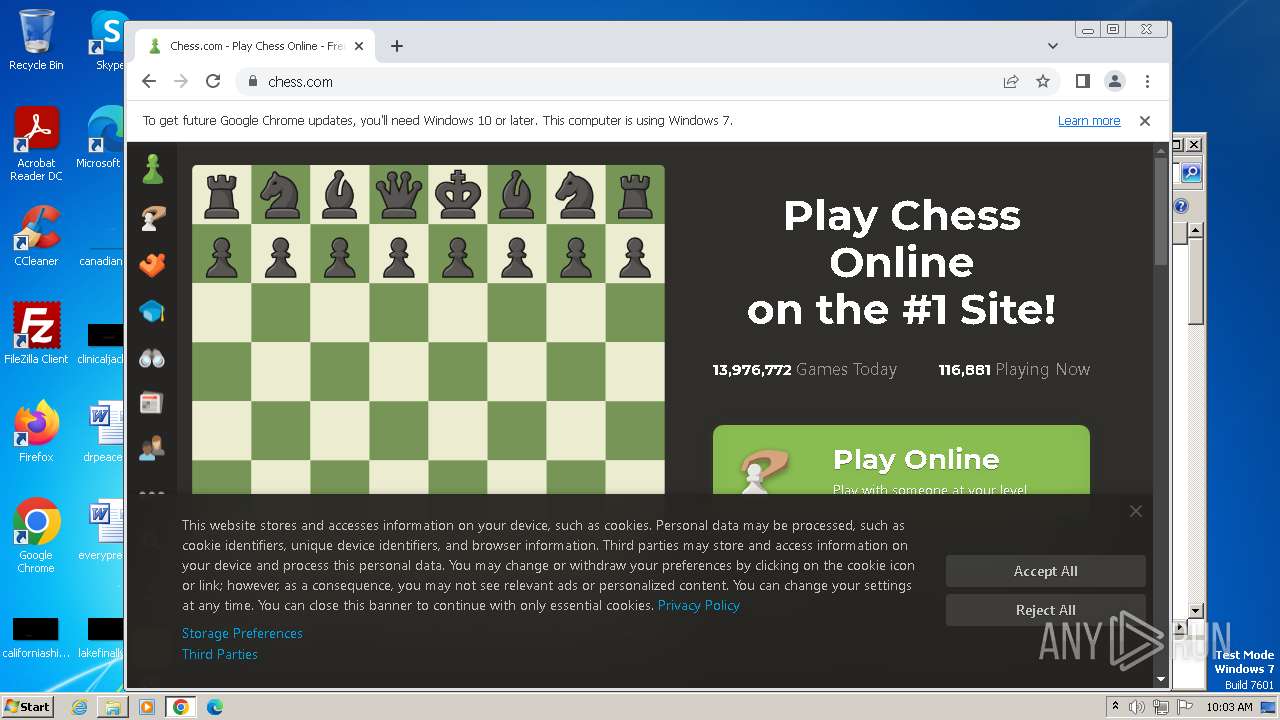Dismiss the Chrome update notification bar
1280x720 pixels.
pos(1145,120)
